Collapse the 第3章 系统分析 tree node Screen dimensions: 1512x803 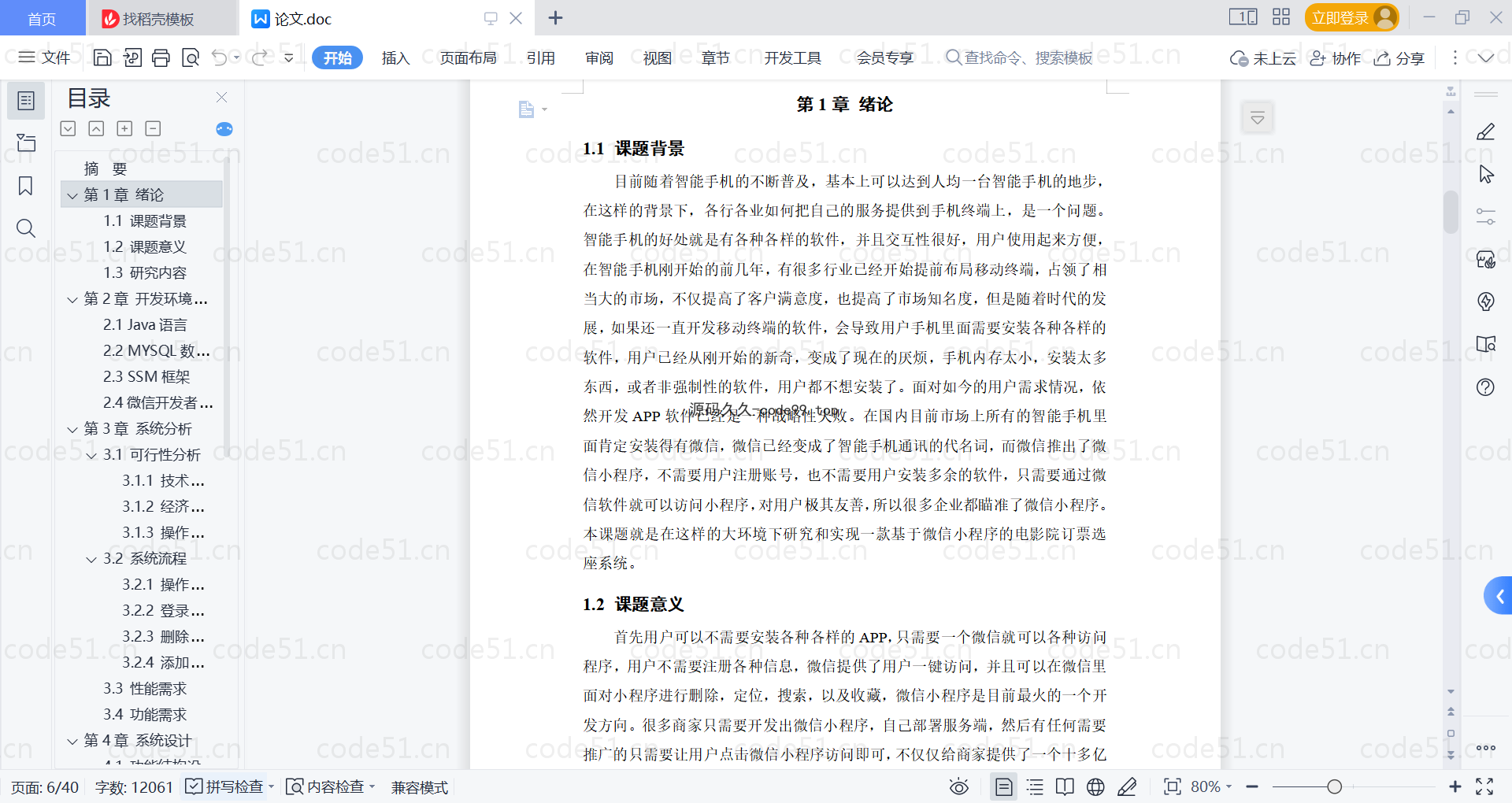tap(72, 429)
